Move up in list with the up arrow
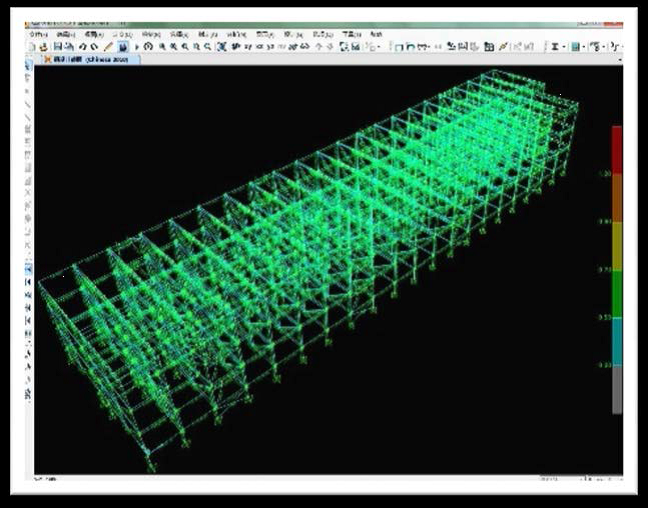Image resolution: width=648 pixels, height=508 pixels. click(319, 47)
